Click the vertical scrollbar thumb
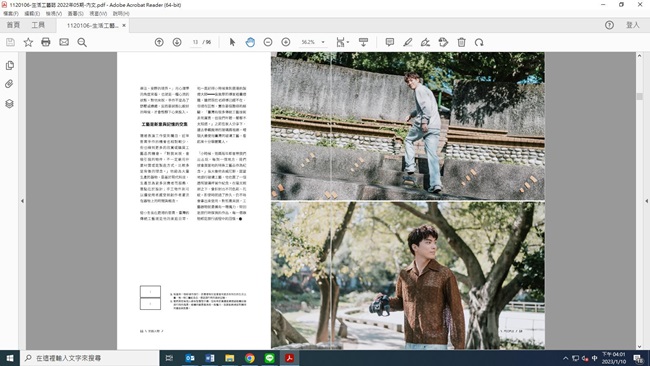 [x=640, y=97]
